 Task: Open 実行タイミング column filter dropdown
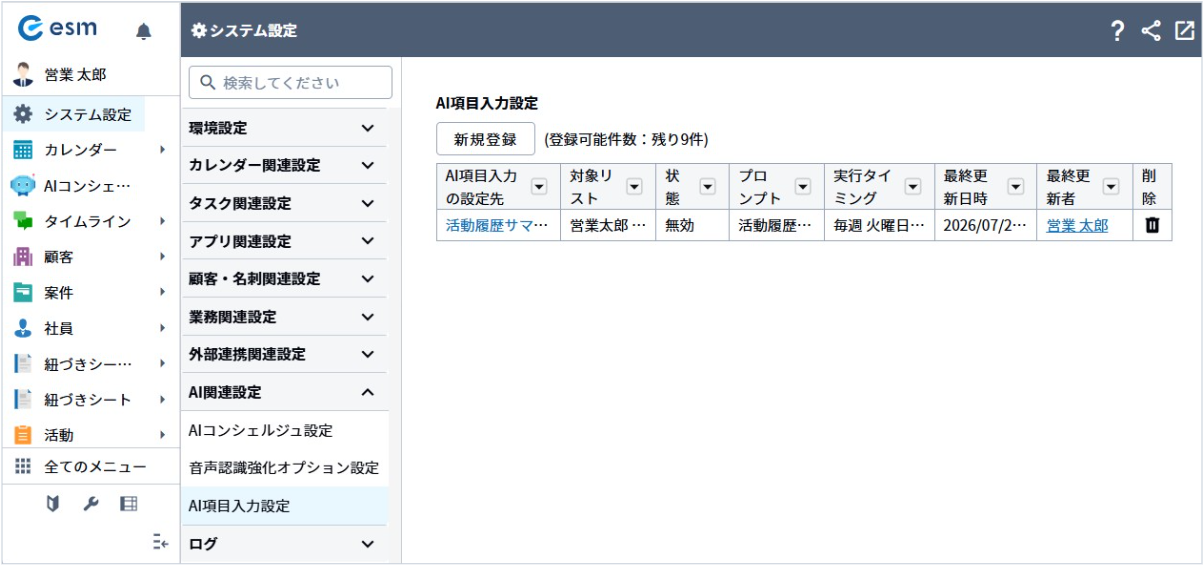(912, 186)
